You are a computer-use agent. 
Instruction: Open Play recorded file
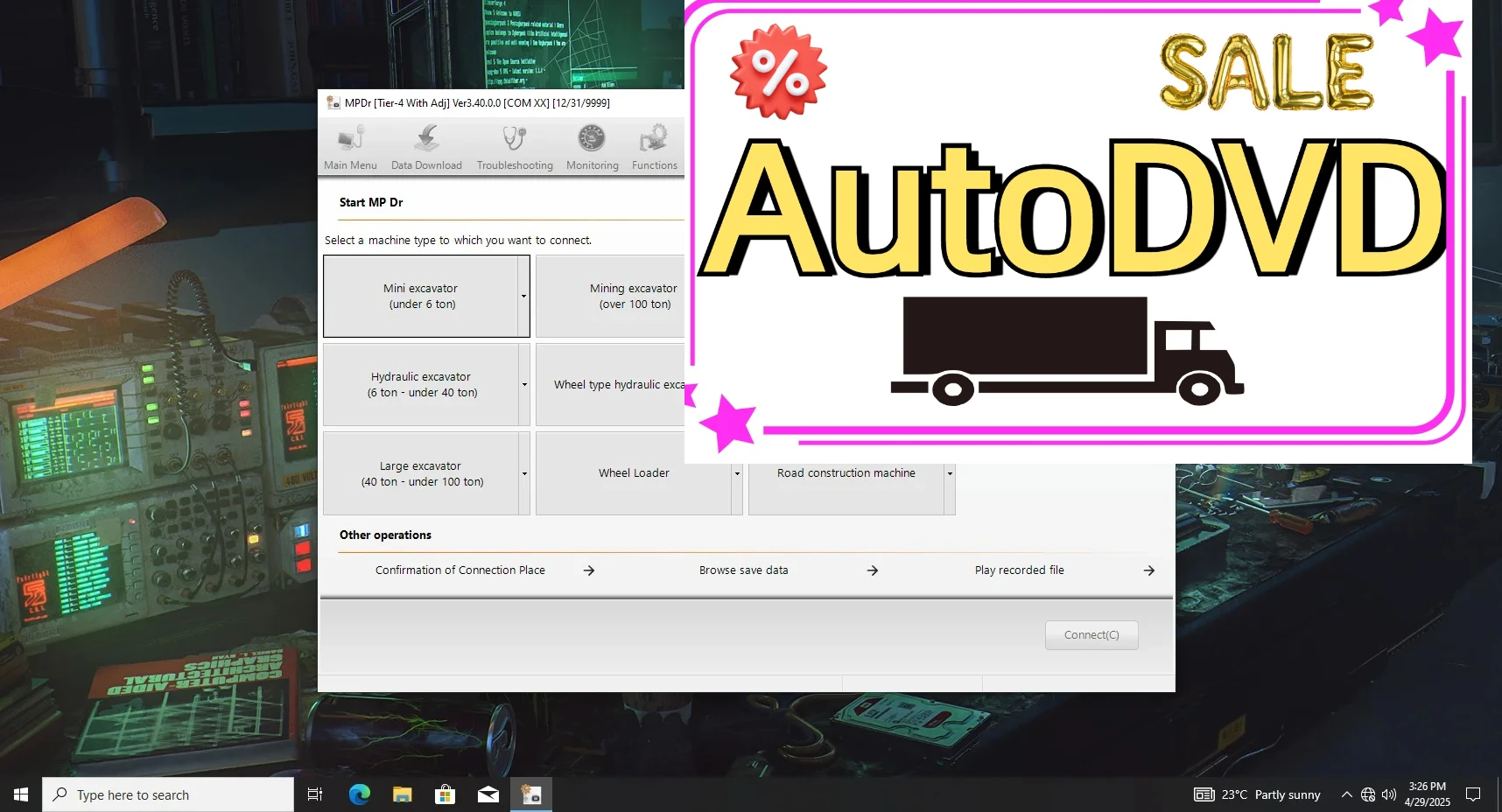click(x=1020, y=570)
